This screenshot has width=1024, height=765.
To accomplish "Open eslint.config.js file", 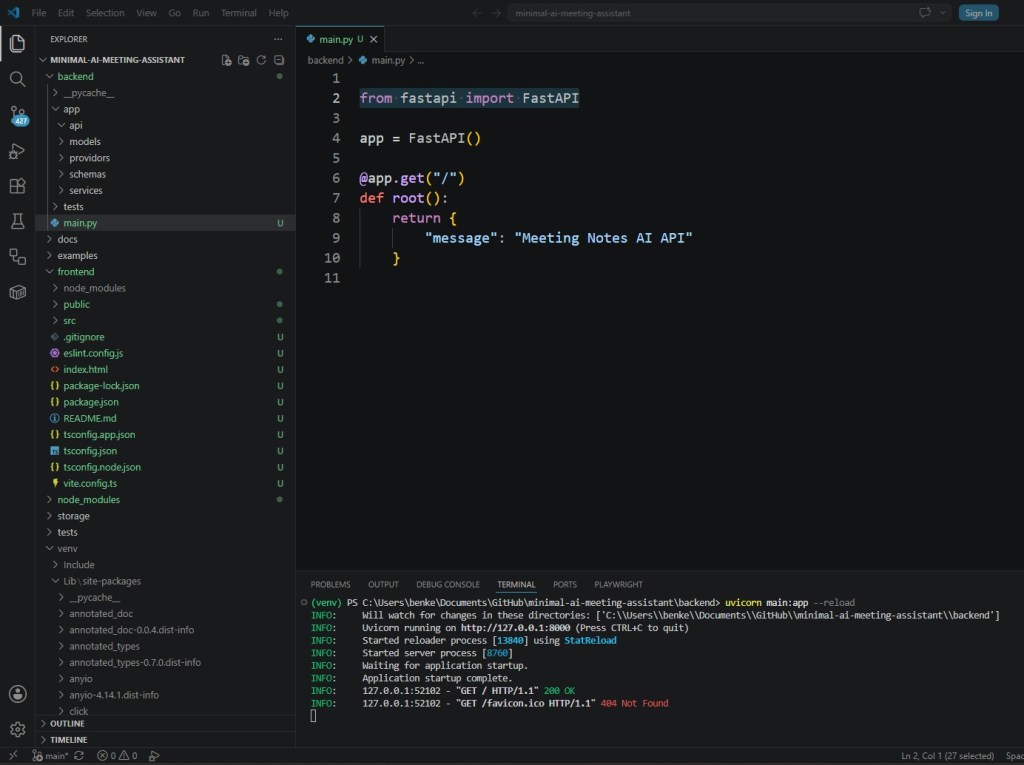I will [x=93, y=353].
